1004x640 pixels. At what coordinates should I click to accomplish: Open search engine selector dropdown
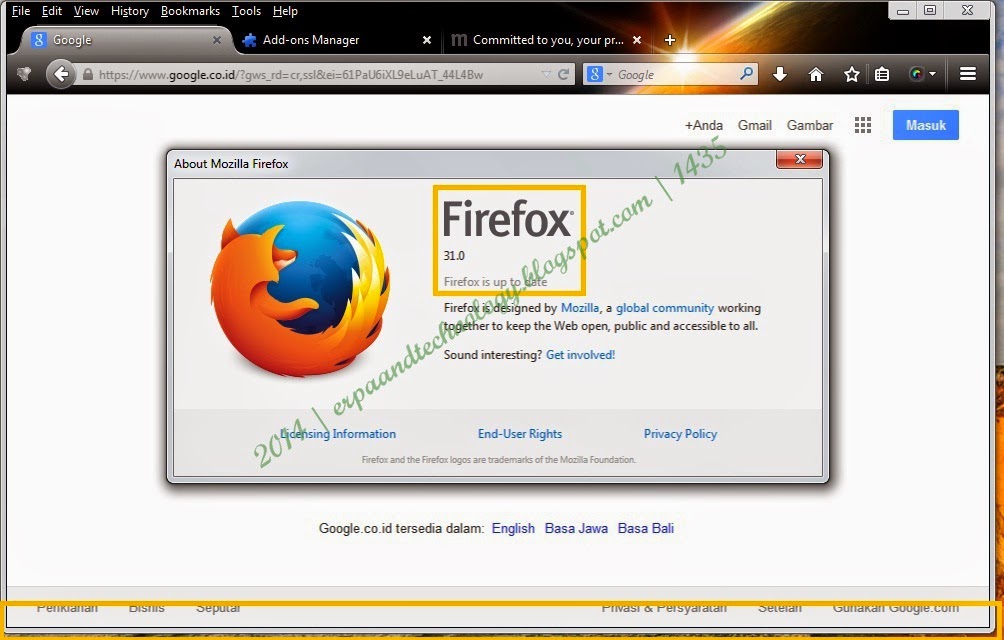(609, 74)
